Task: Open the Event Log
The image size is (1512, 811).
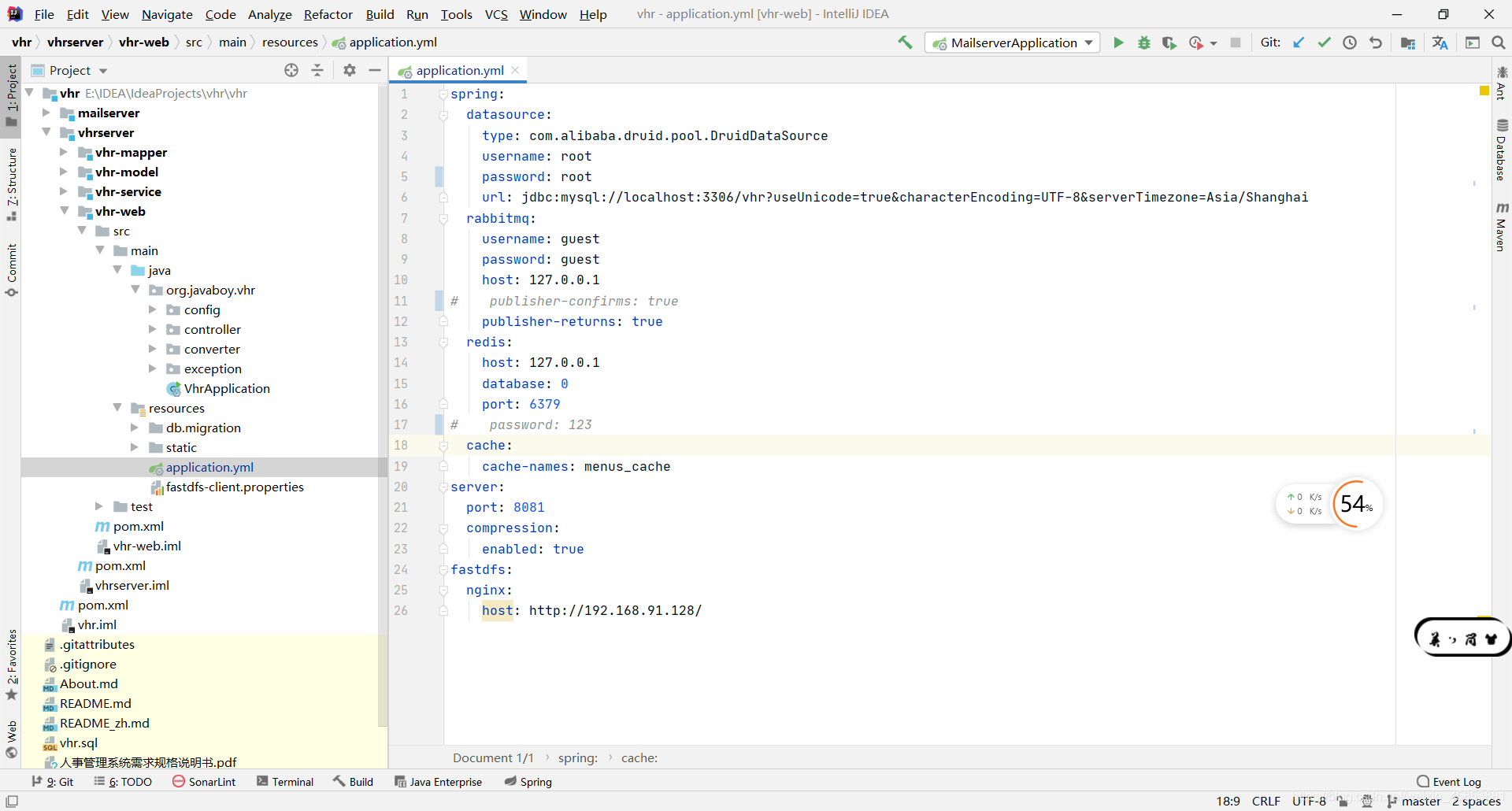Action: pyautogui.click(x=1449, y=782)
